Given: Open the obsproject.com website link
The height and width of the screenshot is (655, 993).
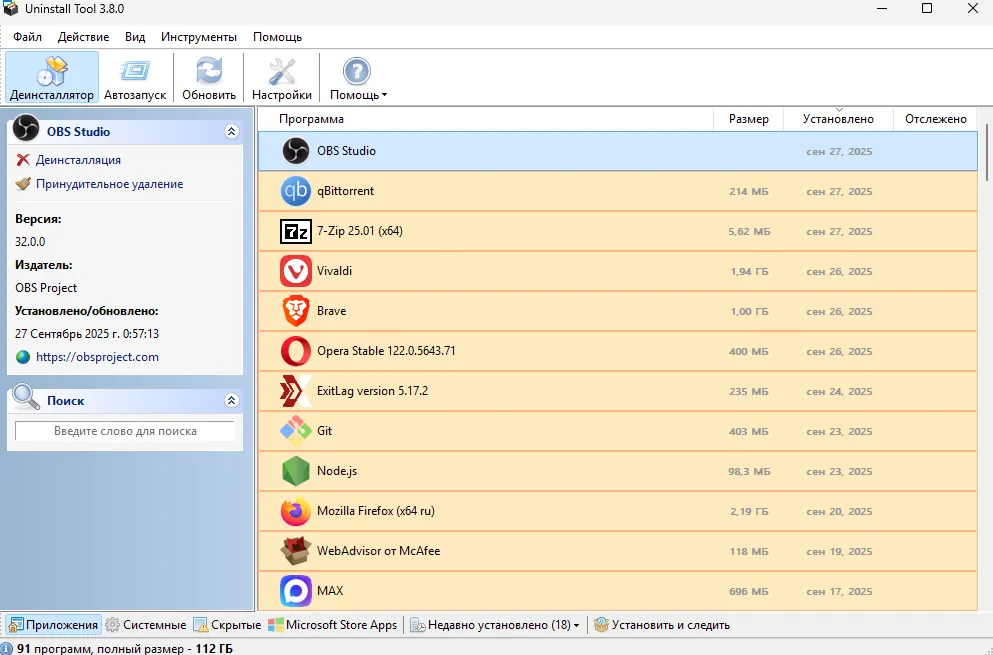Looking at the screenshot, I should (x=97, y=357).
